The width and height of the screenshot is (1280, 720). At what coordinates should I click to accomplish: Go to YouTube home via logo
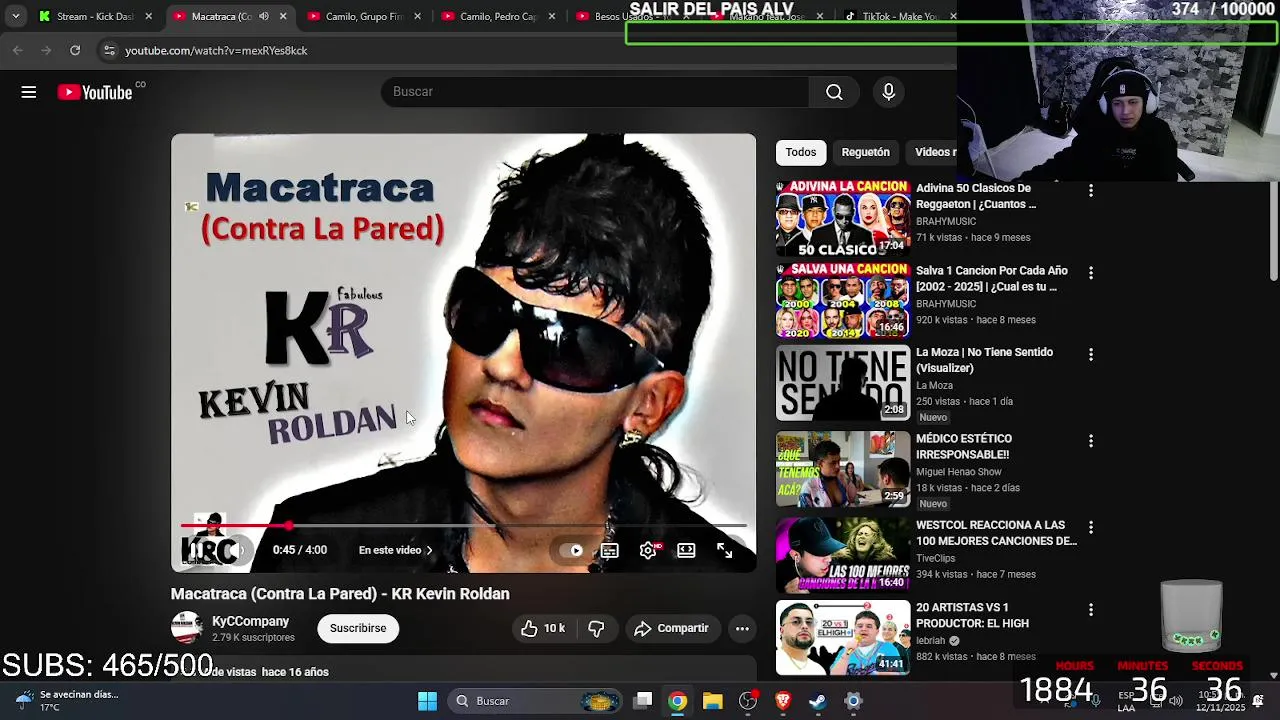[95, 92]
